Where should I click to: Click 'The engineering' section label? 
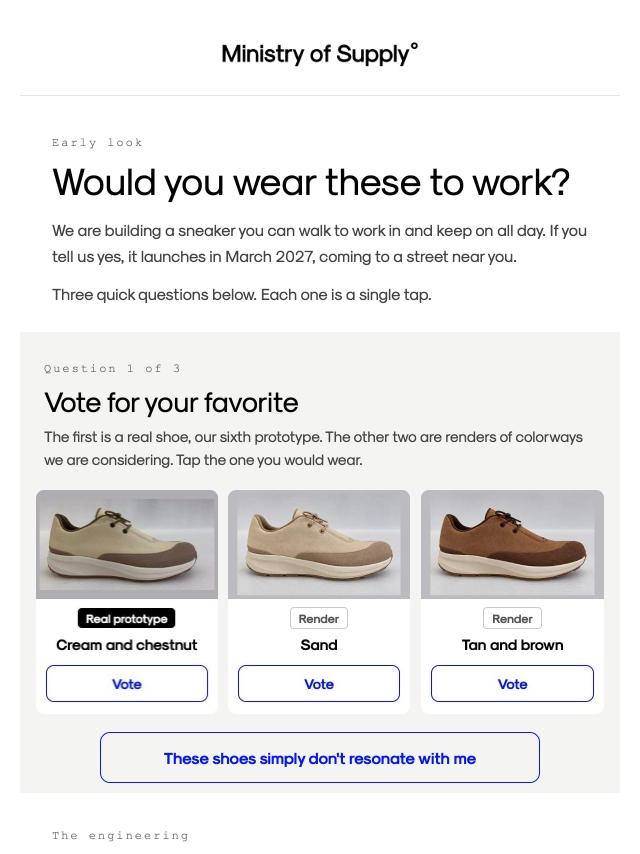tap(120, 835)
